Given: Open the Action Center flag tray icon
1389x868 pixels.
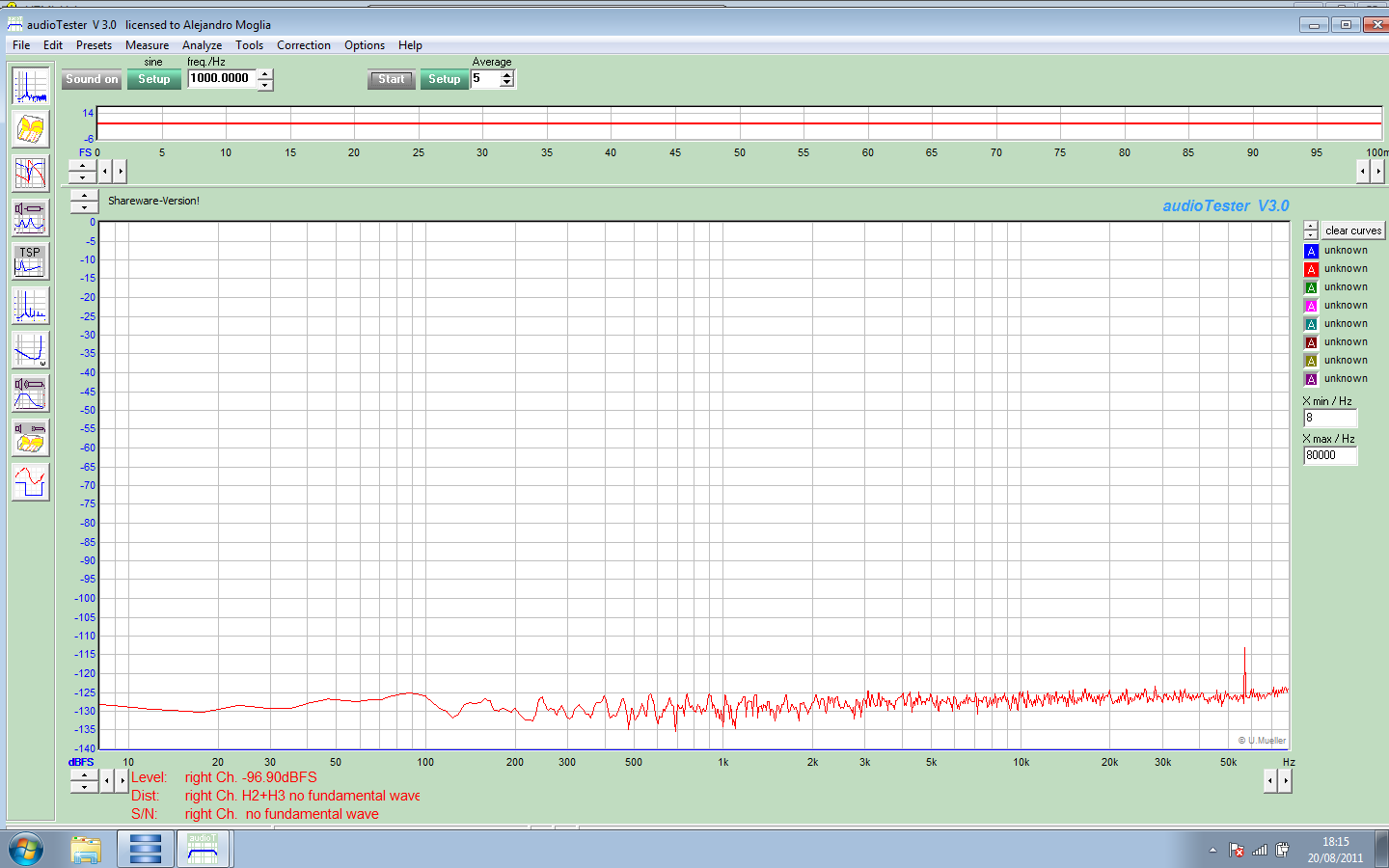Looking at the screenshot, I should 1237,850.
